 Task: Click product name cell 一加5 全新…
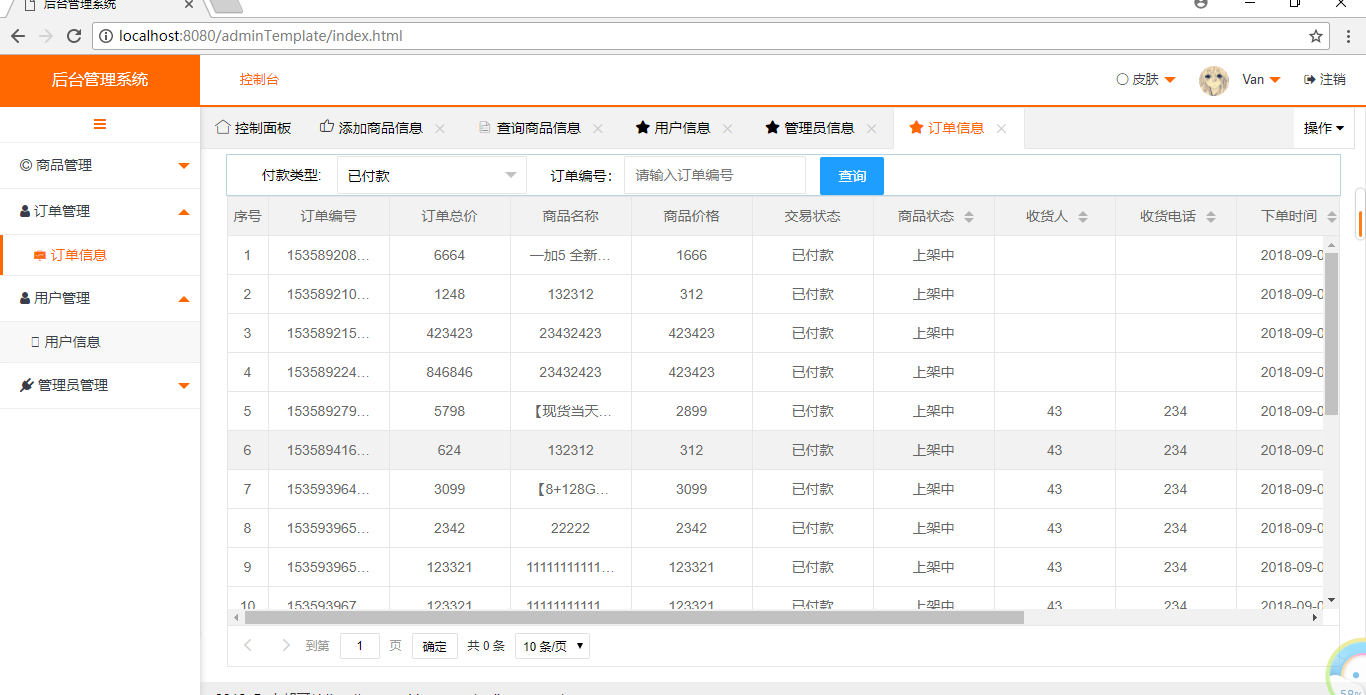point(571,255)
